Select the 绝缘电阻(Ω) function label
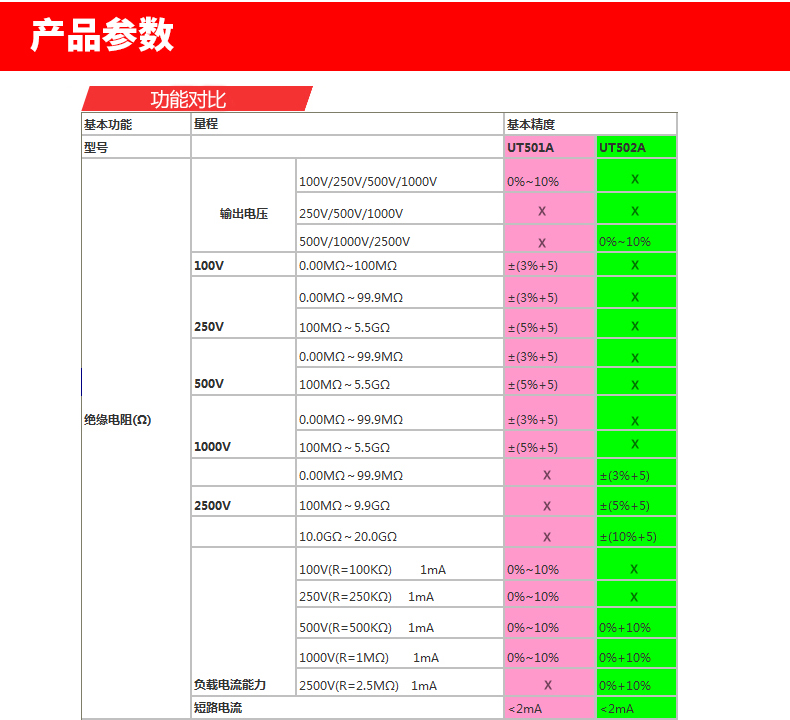The image size is (790, 720). (117, 420)
